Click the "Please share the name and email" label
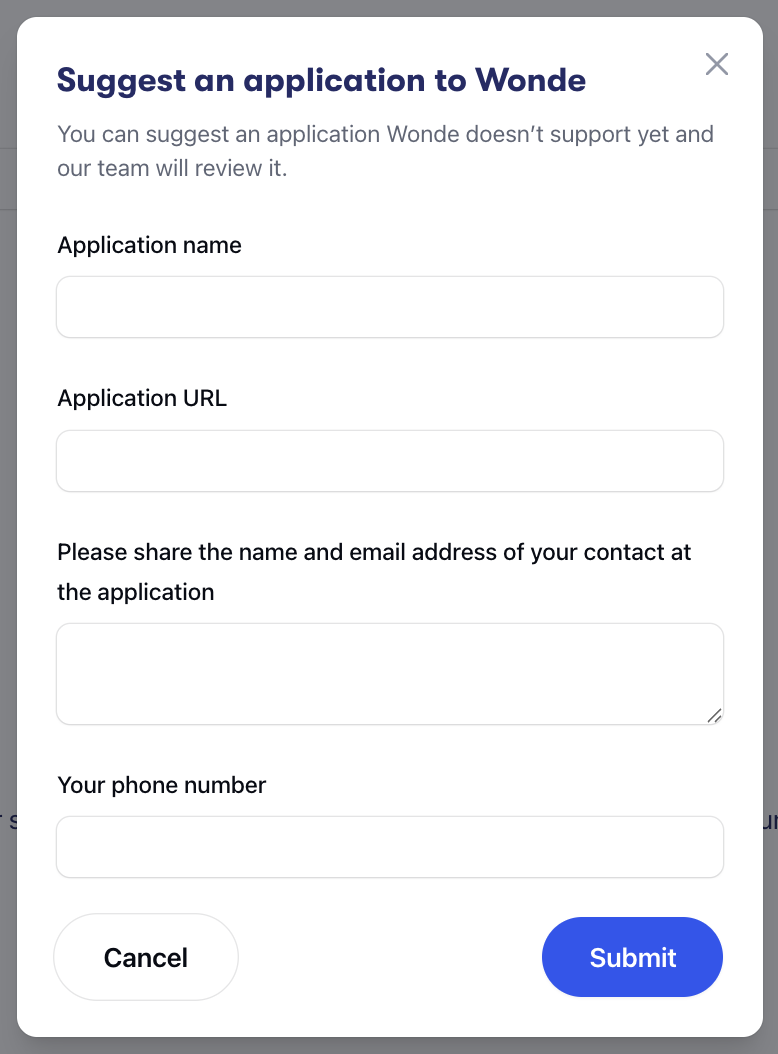 point(374,552)
